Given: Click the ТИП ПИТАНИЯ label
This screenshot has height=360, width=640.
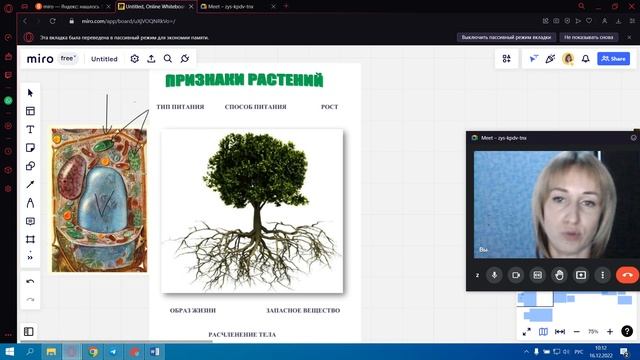Looking at the screenshot, I should tap(180, 107).
